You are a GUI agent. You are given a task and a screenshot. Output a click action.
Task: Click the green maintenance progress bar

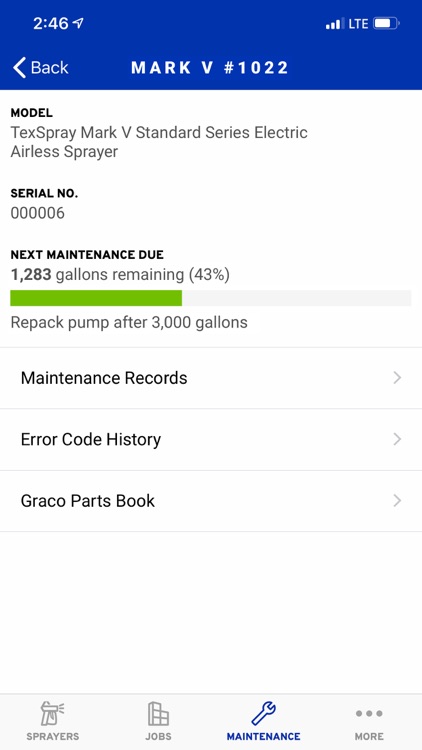click(x=96, y=298)
